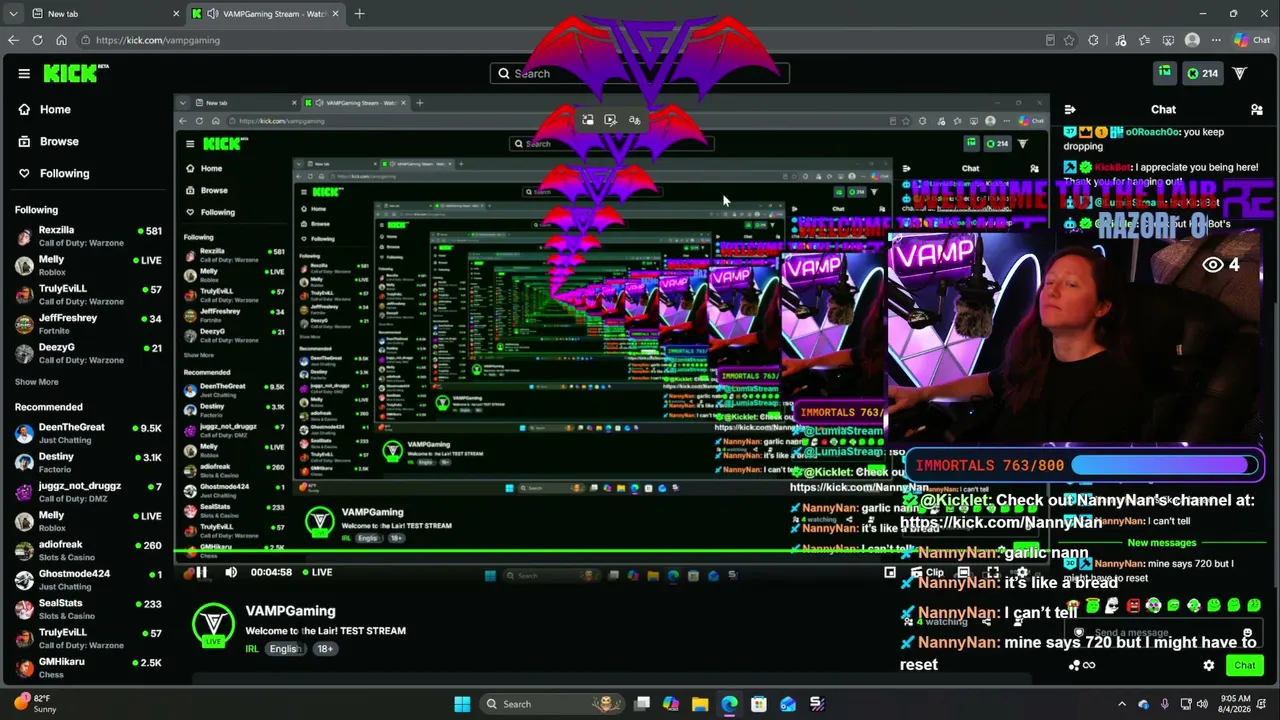Jump to LIVE in the player
Viewport: 1280px width, 720px height.
pos(316,572)
